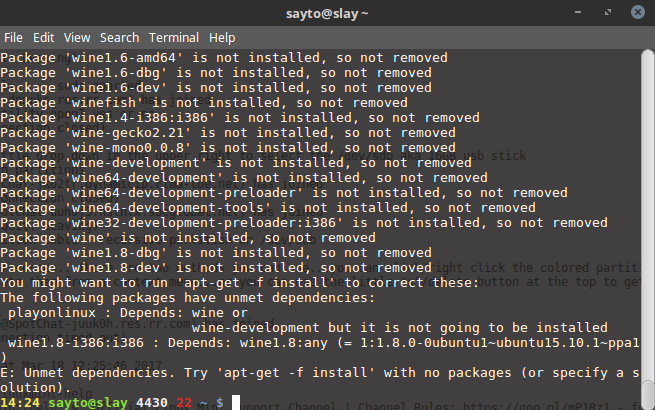Click the 'E: Unmet dependencies' error line
The height and width of the screenshot is (410, 655).
coord(320,373)
